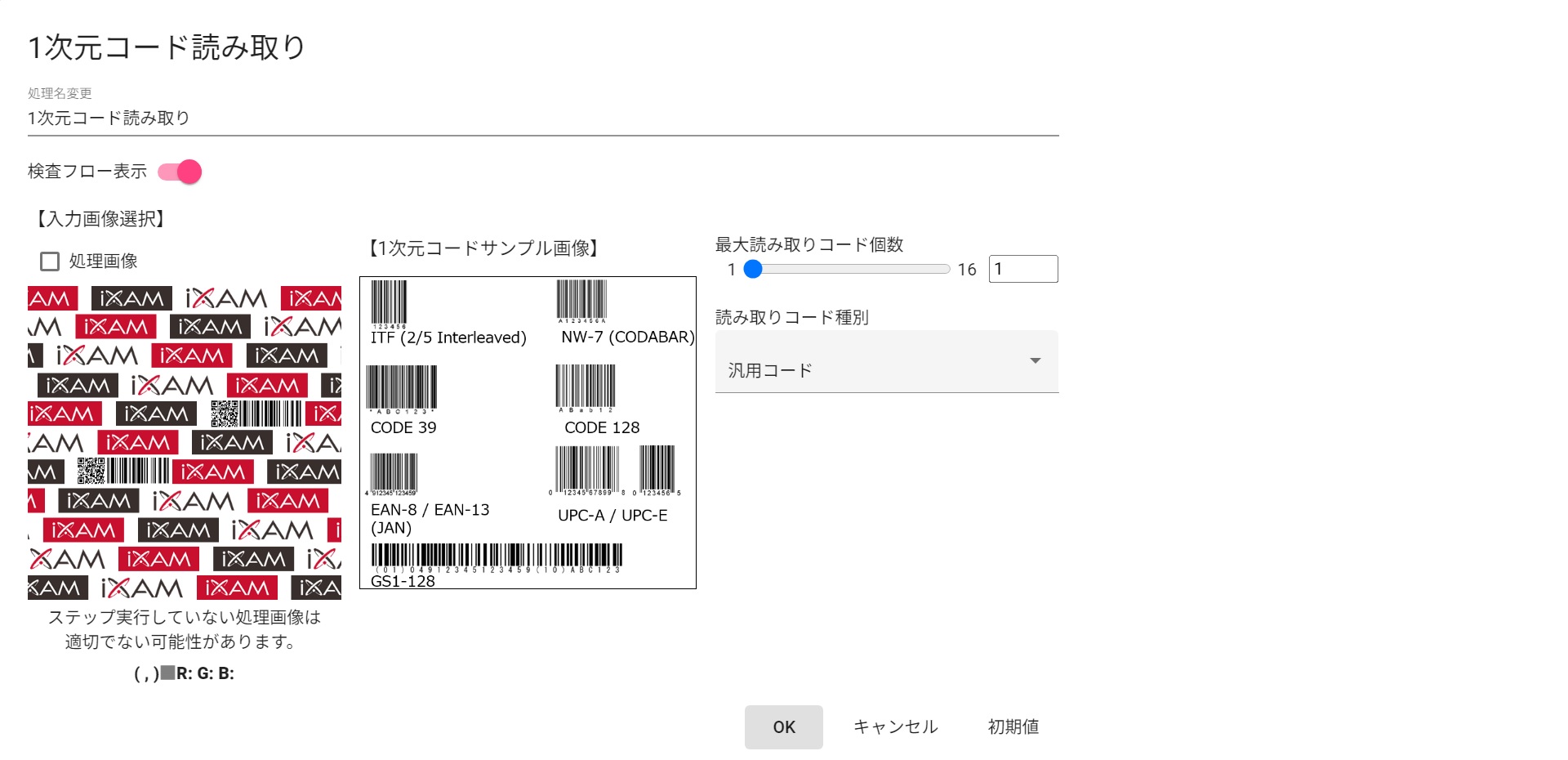Click the EAN-8 / EAN-13 barcode sample
The image size is (1568, 760).
click(x=393, y=474)
